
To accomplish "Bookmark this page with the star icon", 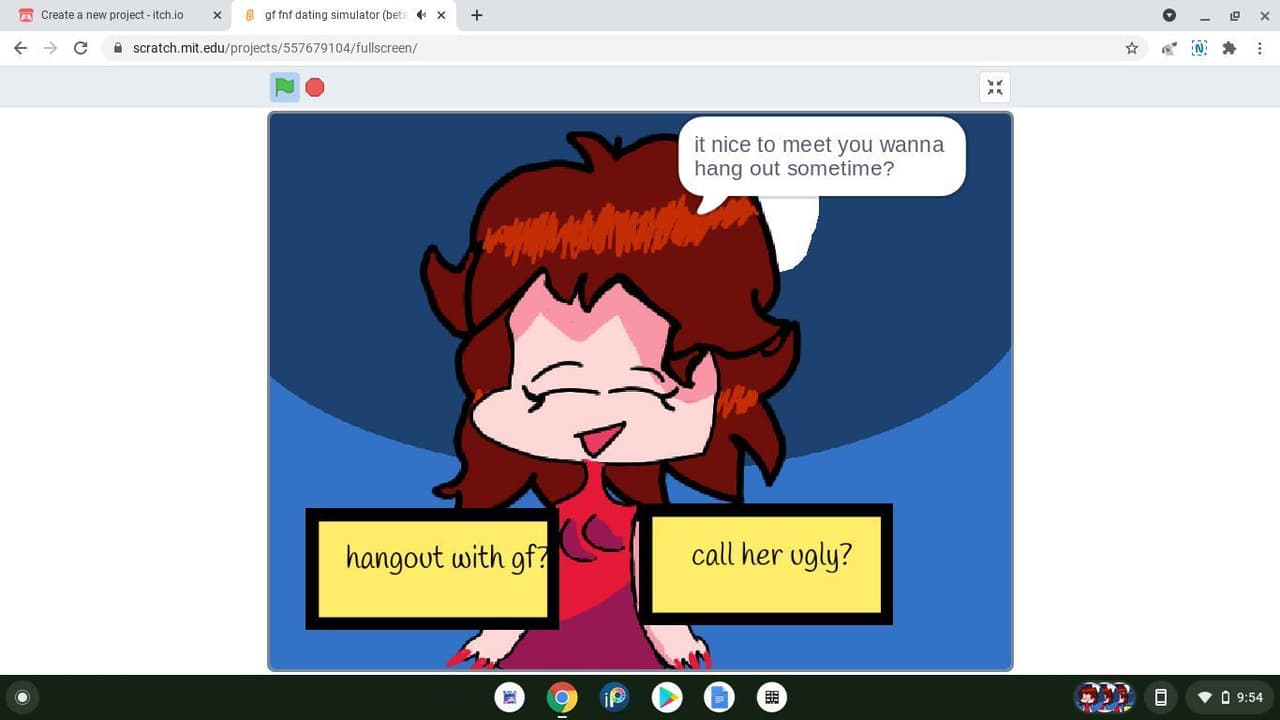I will point(1132,48).
